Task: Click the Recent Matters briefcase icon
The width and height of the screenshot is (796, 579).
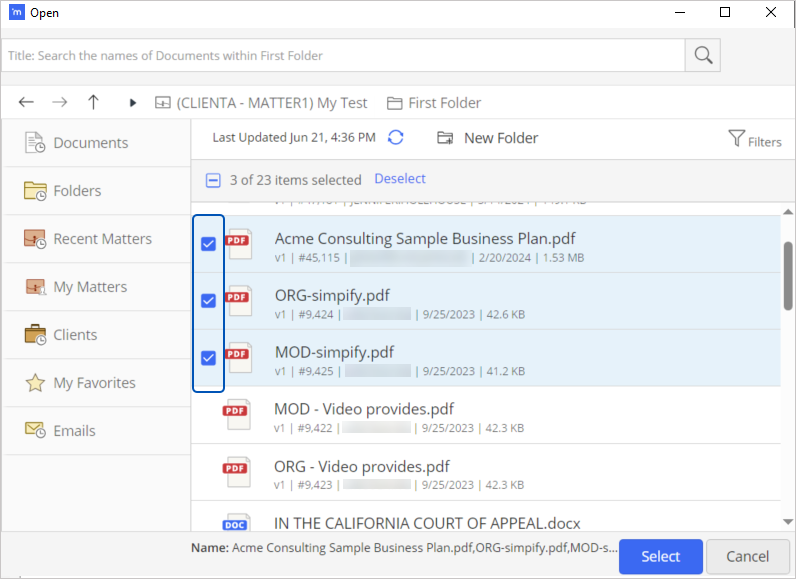Action: [x=35, y=239]
